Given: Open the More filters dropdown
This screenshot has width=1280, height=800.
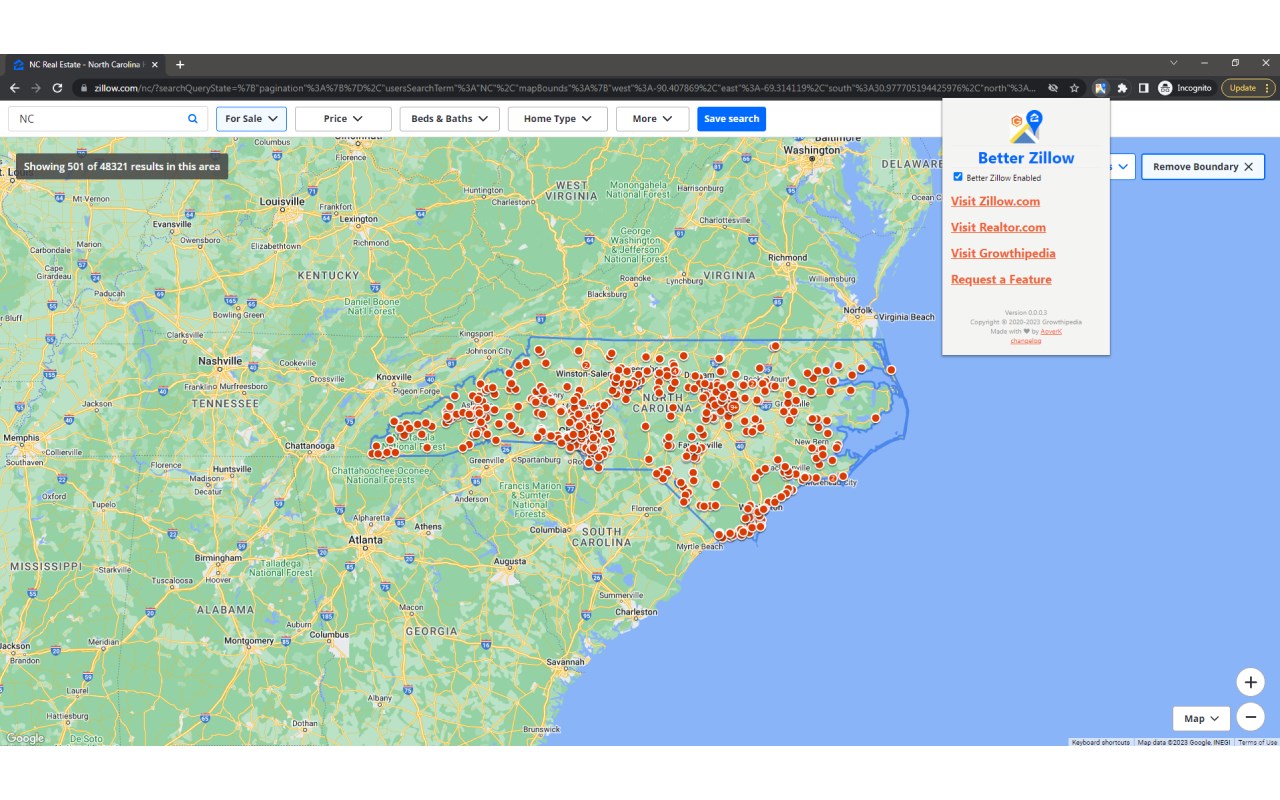Looking at the screenshot, I should click(652, 118).
